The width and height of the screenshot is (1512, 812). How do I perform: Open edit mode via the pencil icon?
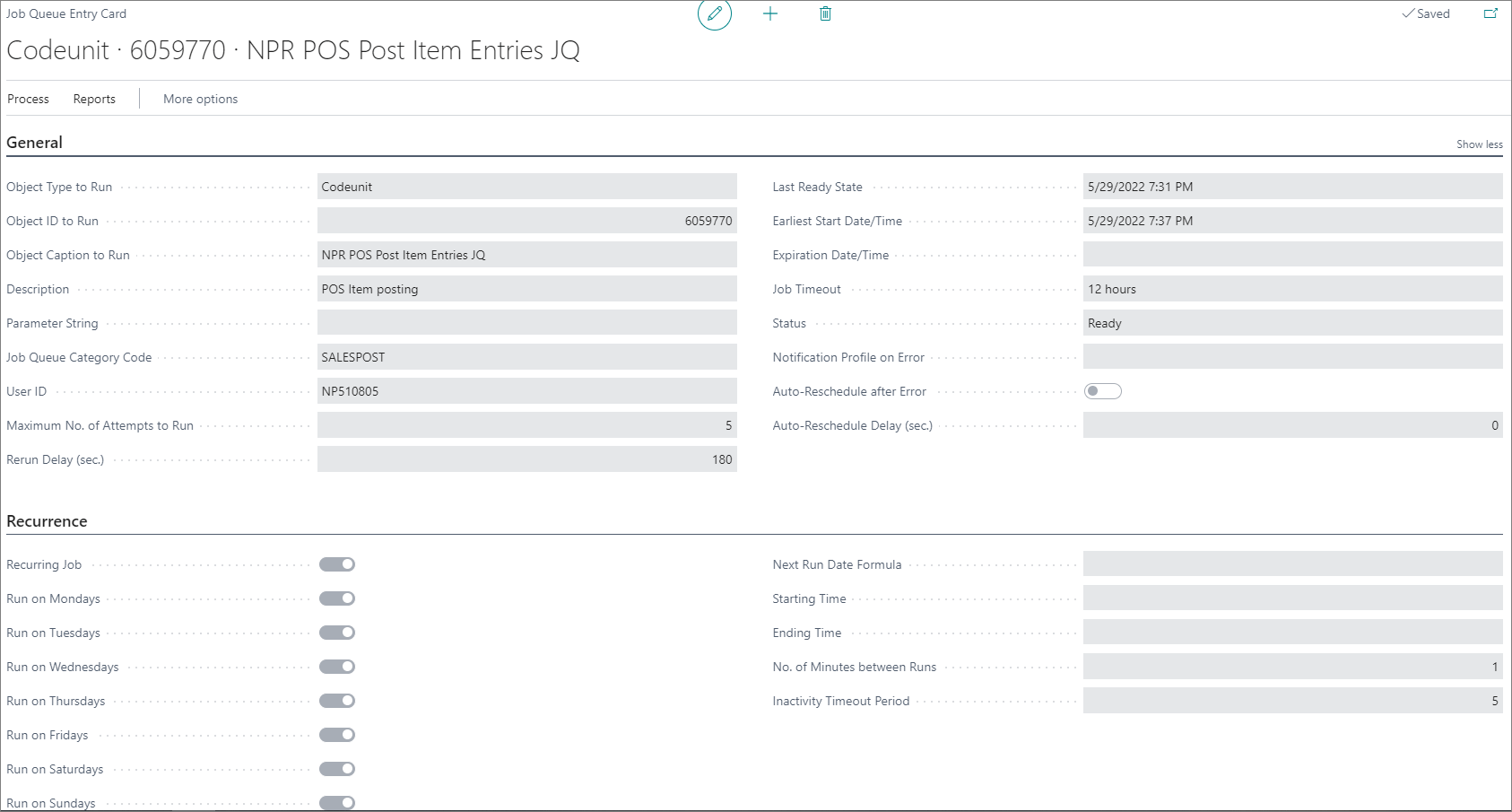click(x=715, y=13)
